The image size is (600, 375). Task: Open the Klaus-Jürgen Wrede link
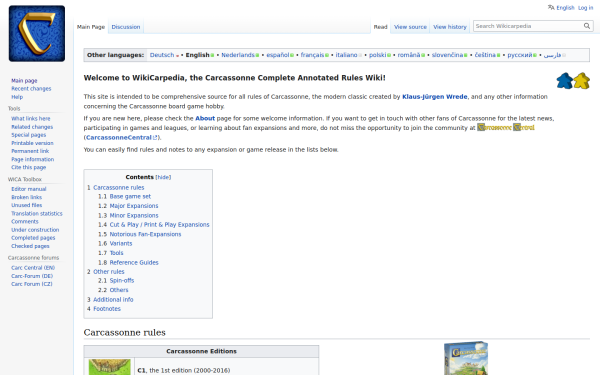pos(434,97)
